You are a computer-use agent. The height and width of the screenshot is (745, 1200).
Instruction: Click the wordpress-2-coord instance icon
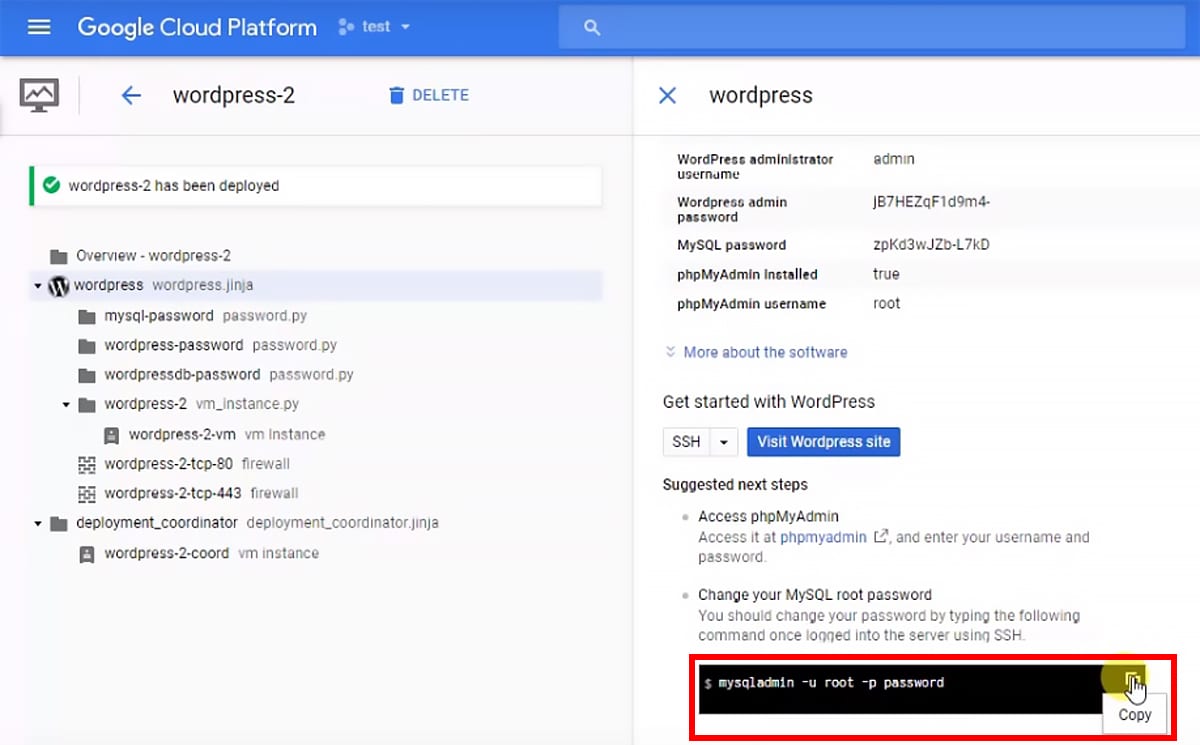click(x=87, y=553)
